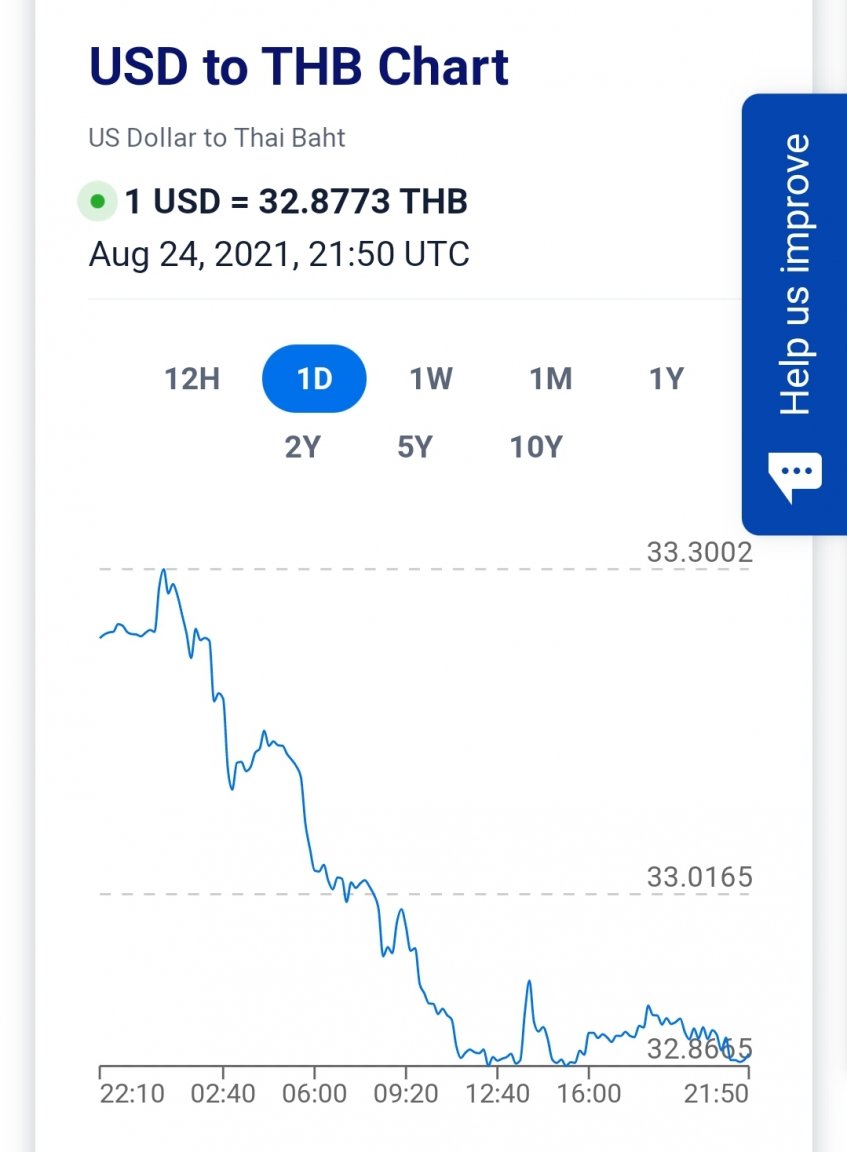Image resolution: width=847 pixels, height=1152 pixels.
Task: Click the 06:00 time axis marker
Action: point(314,1093)
